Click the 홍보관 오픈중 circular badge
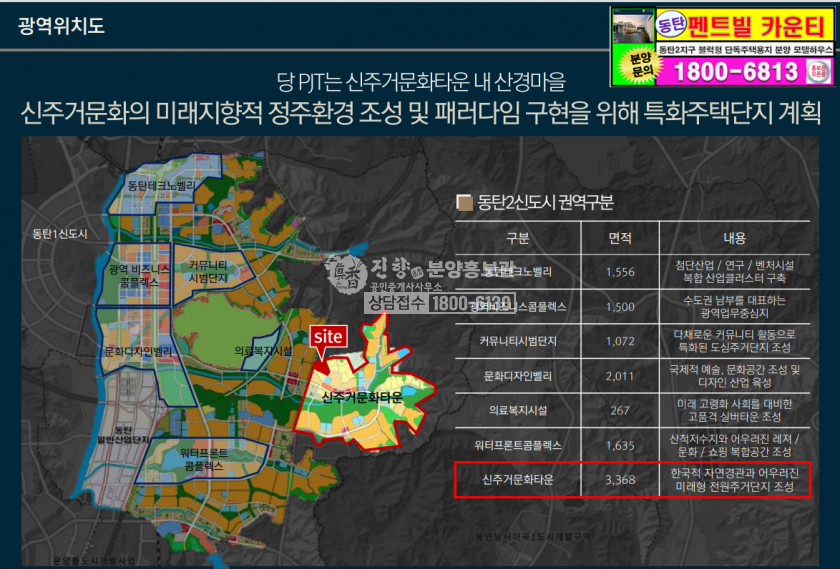Image resolution: width=840 pixels, height=569 pixels. click(x=818, y=71)
